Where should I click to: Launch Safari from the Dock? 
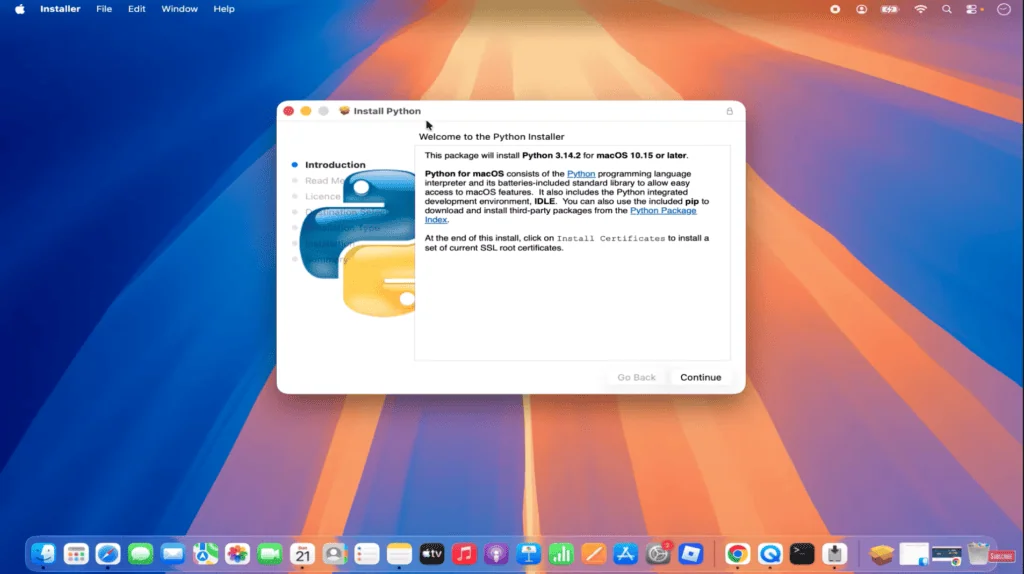tap(108, 554)
